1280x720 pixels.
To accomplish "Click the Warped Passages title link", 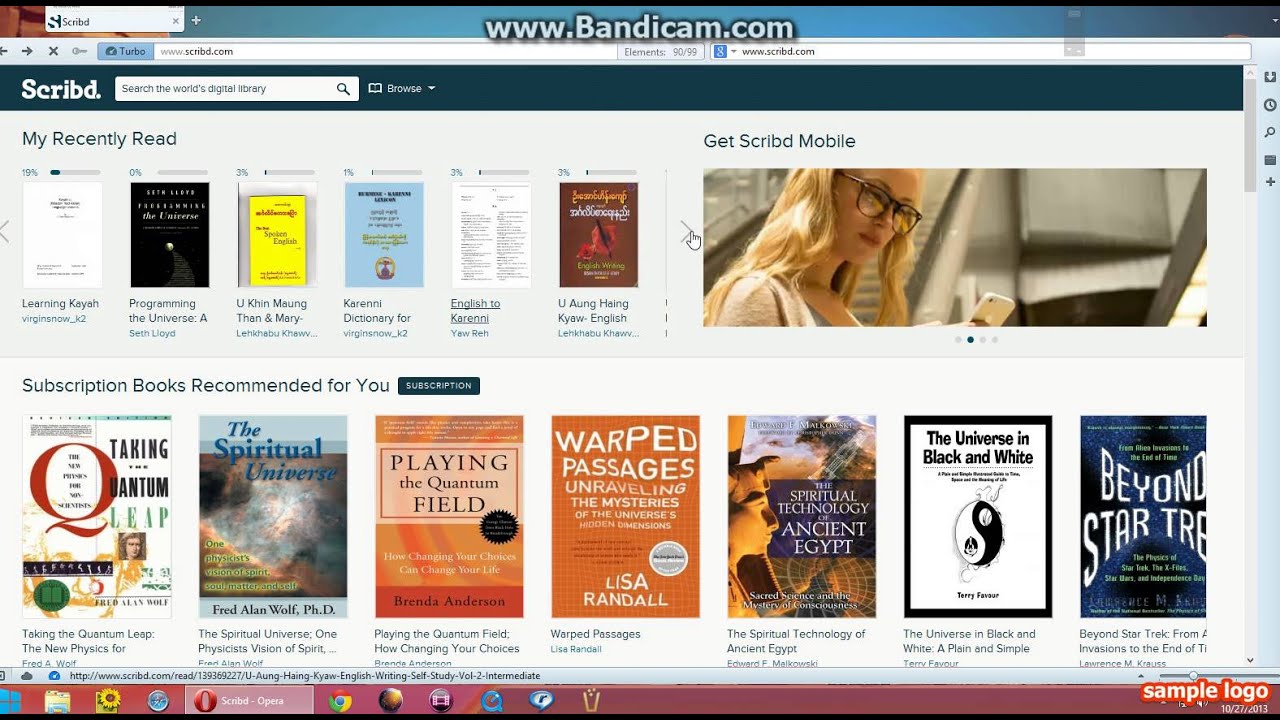I will point(595,634).
